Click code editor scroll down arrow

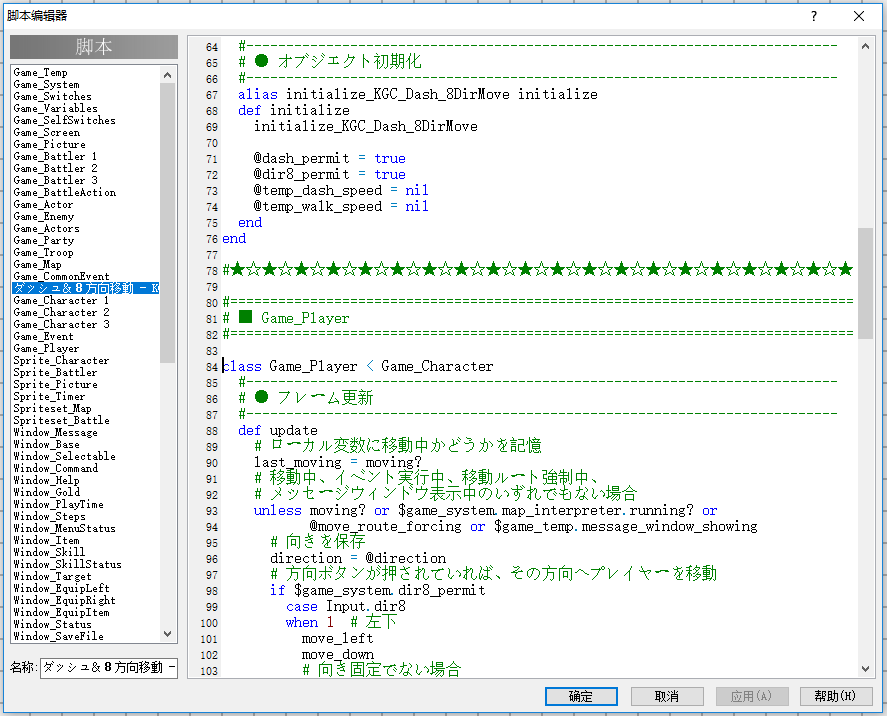(x=865, y=668)
